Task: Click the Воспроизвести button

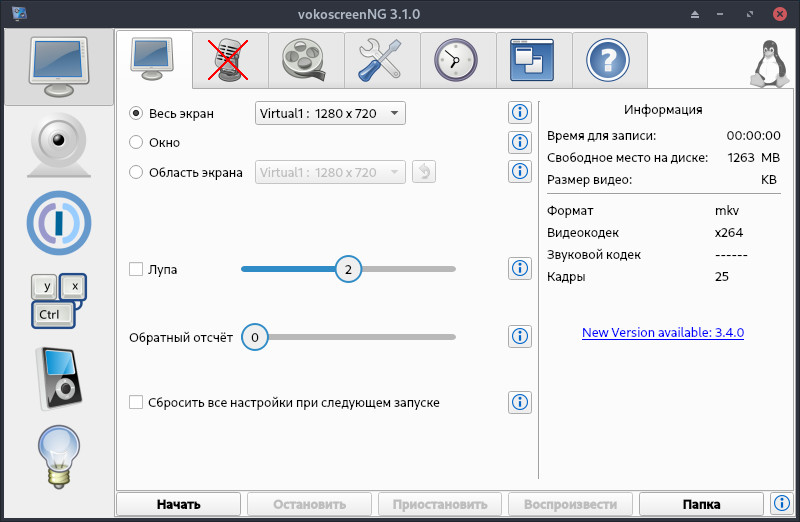Action: click(x=570, y=504)
